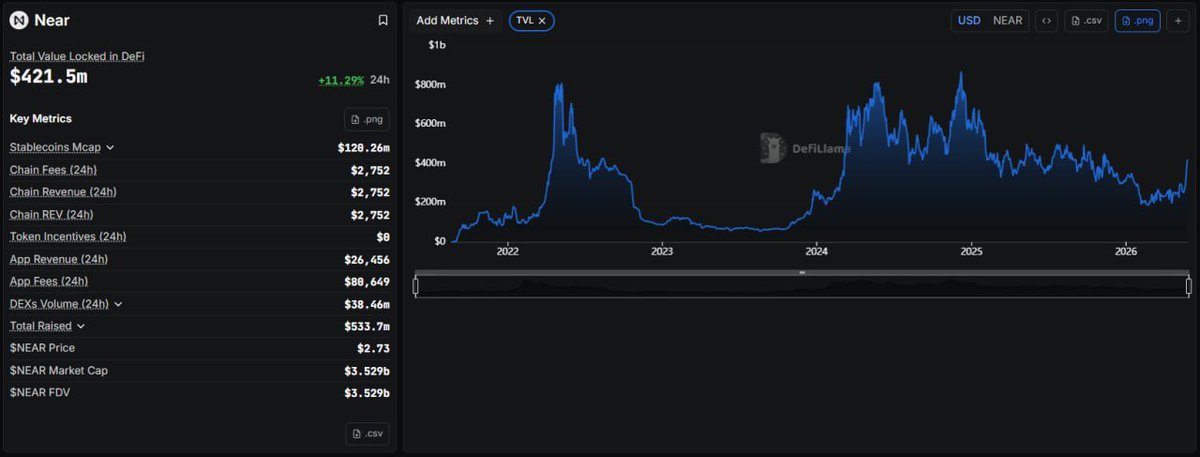
Task: Click Chain REV (24h) label
Action: 51,214
